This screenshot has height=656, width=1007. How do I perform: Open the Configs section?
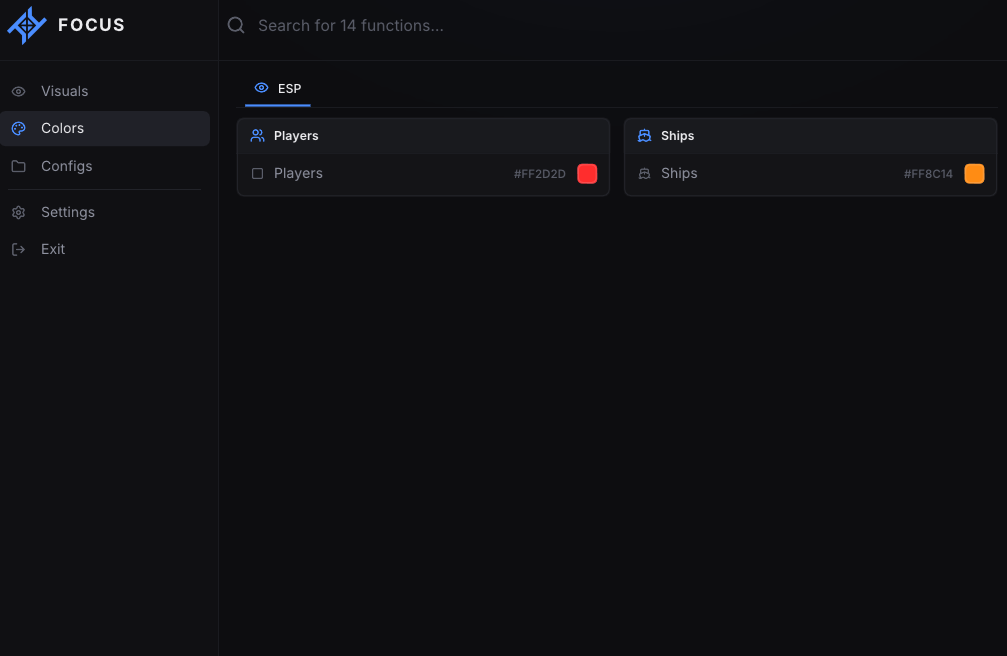pyautogui.click(x=105, y=166)
